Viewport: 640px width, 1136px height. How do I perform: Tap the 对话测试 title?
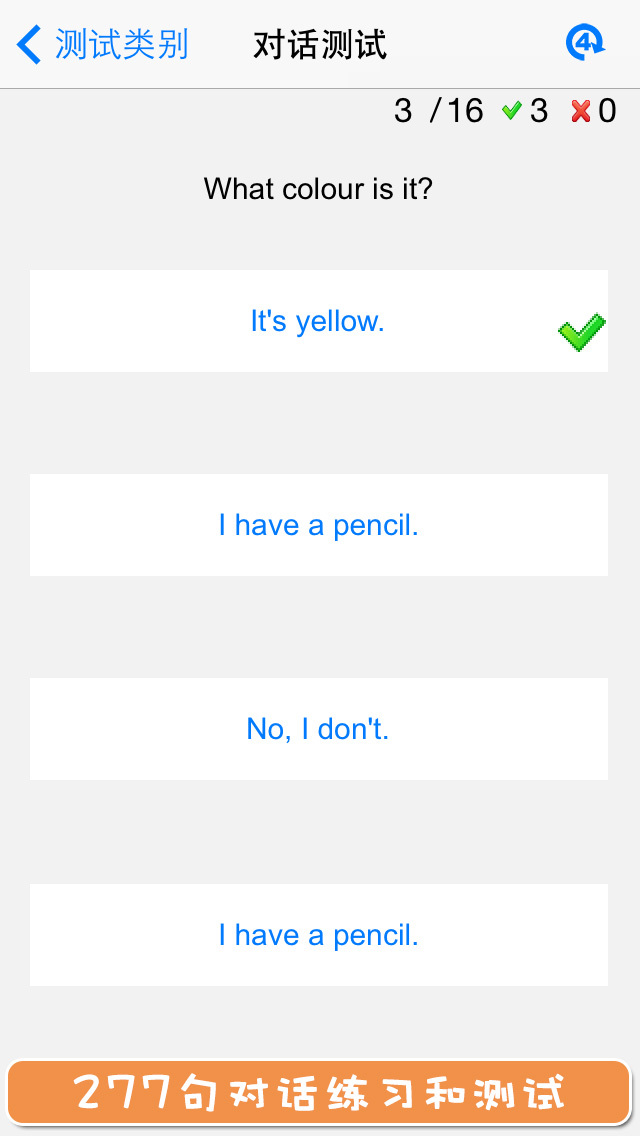click(320, 45)
